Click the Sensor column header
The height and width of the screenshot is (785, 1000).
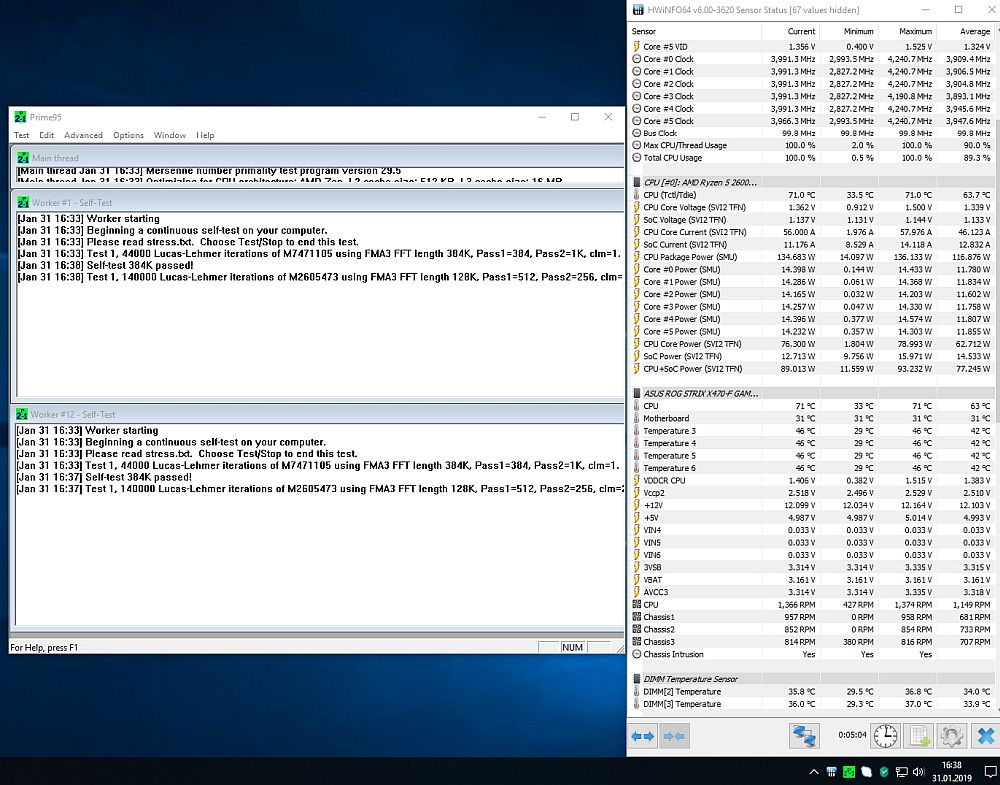(694, 31)
